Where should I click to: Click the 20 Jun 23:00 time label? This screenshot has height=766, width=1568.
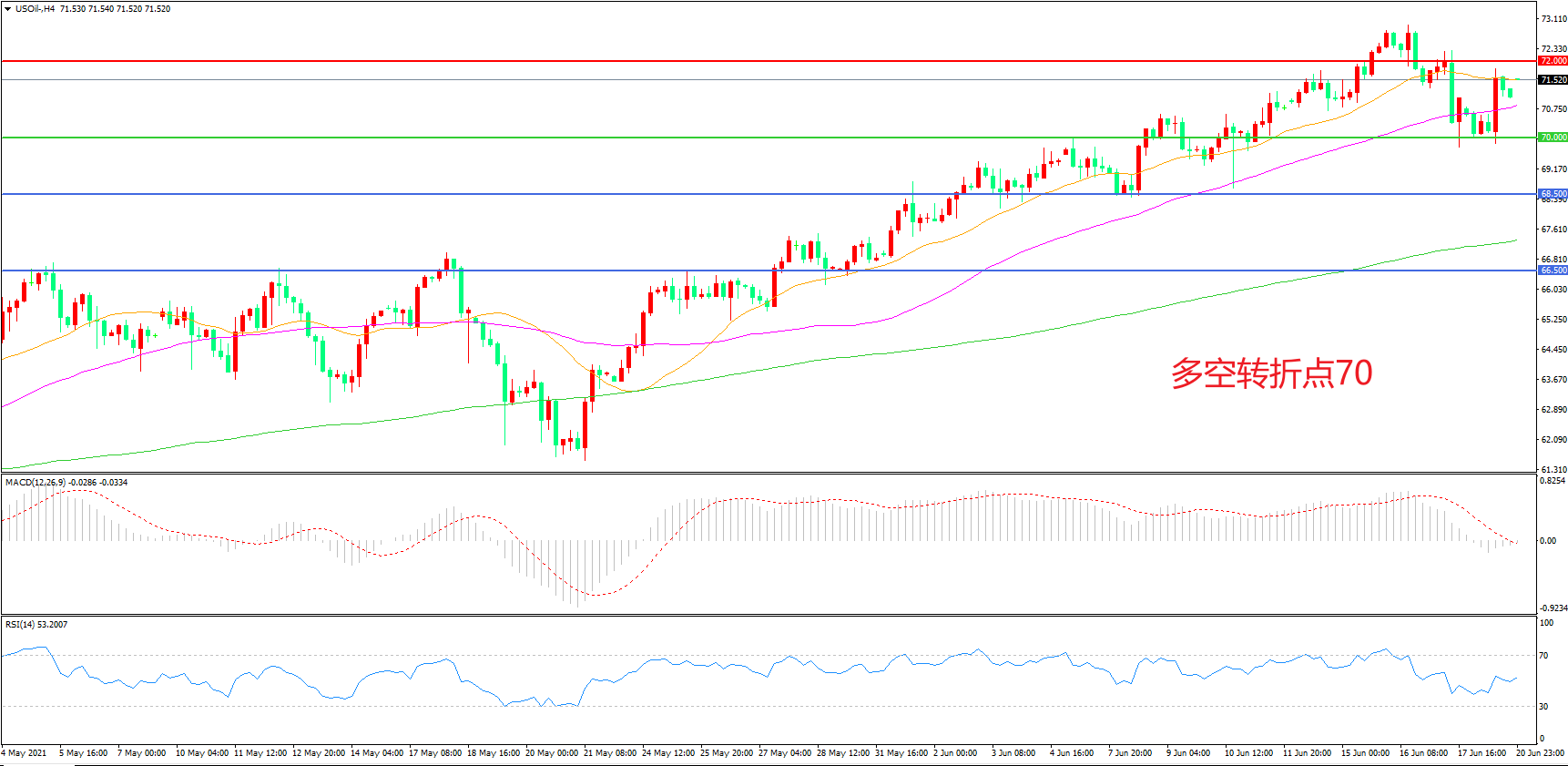click(x=1540, y=753)
